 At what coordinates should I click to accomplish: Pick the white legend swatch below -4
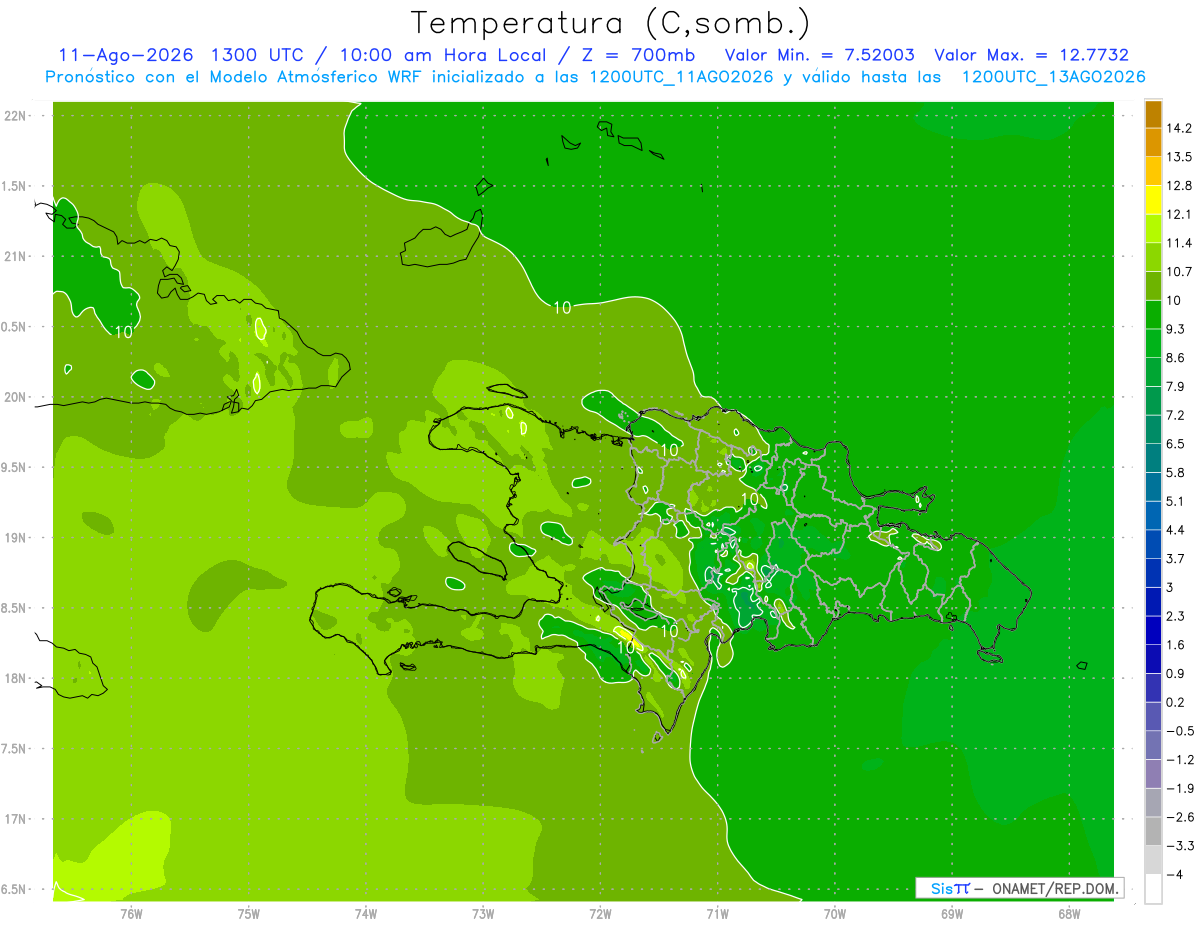click(x=1153, y=888)
